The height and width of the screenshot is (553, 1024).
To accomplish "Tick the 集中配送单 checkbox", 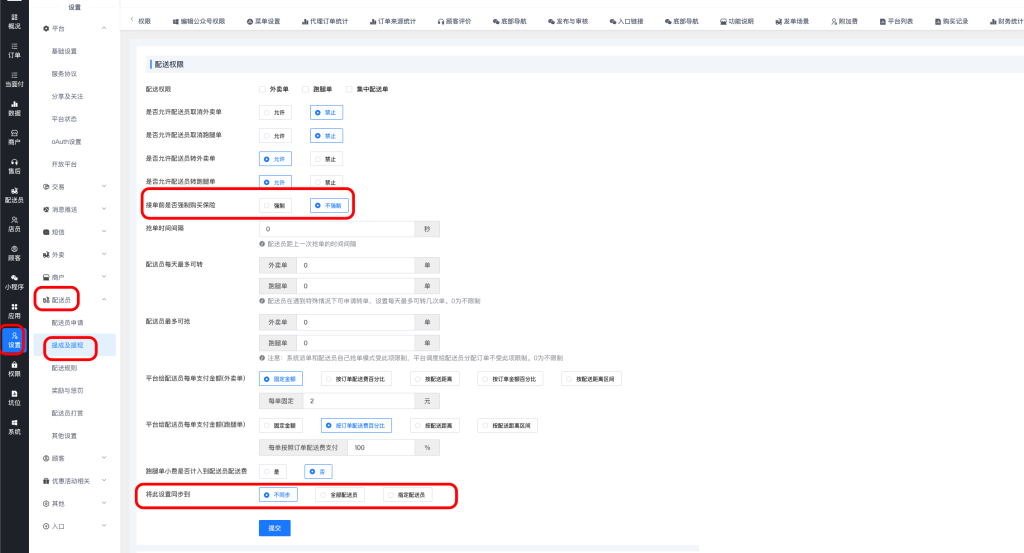I will click(x=349, y=89).
